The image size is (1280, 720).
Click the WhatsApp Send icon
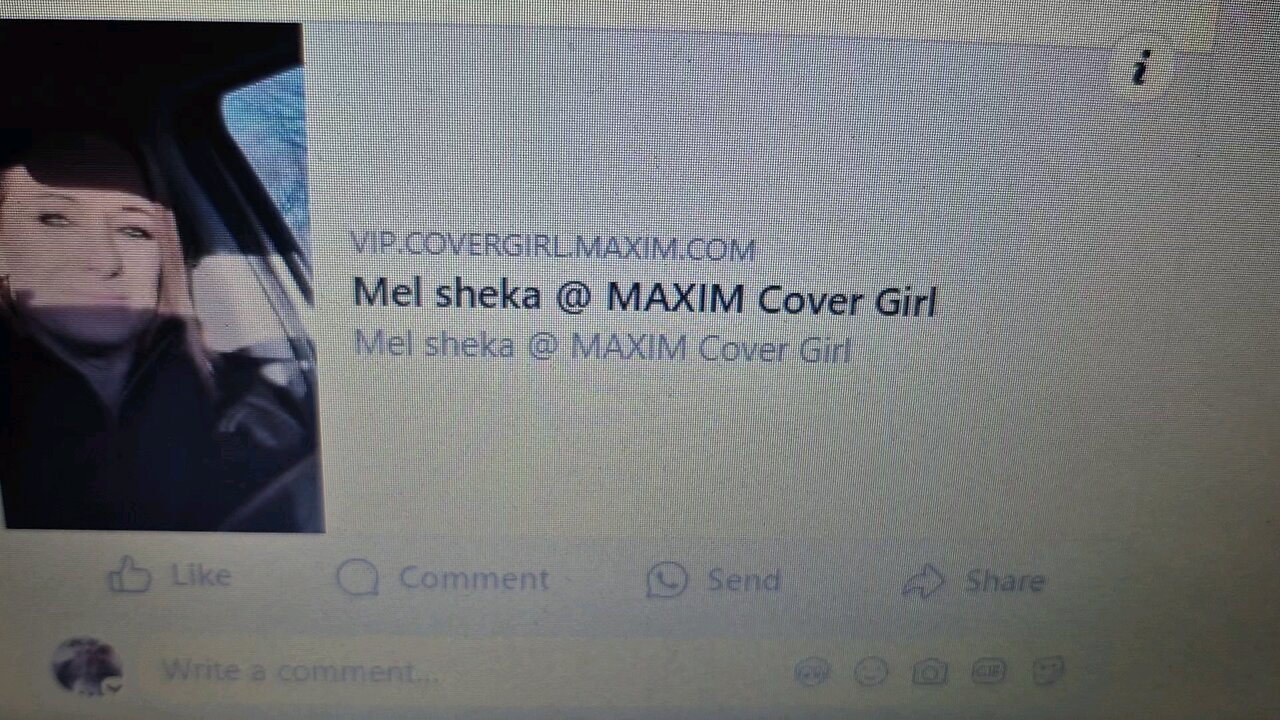tap(667, 580)
